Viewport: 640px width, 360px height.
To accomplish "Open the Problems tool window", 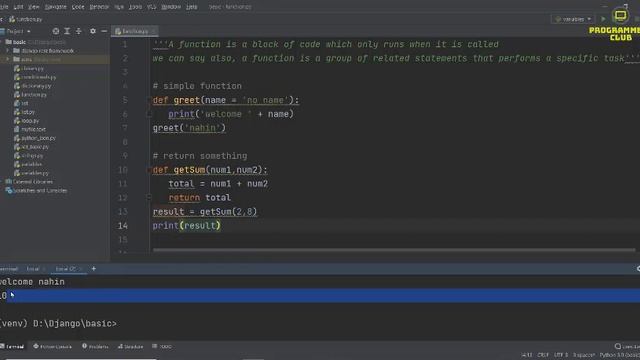I will click(95, 347).
